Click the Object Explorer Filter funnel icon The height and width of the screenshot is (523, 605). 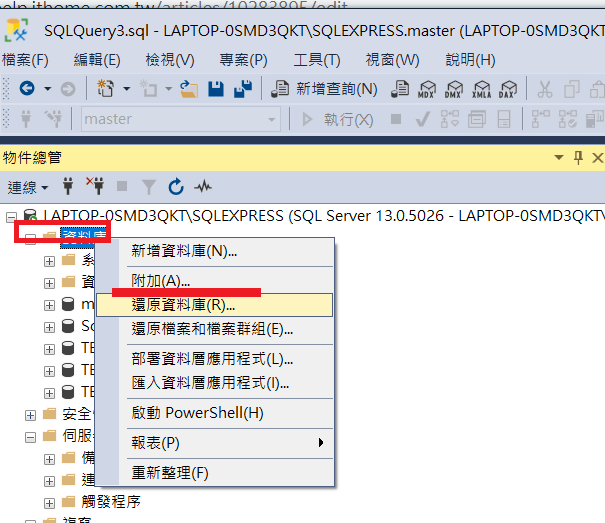(x=149, y=187)
